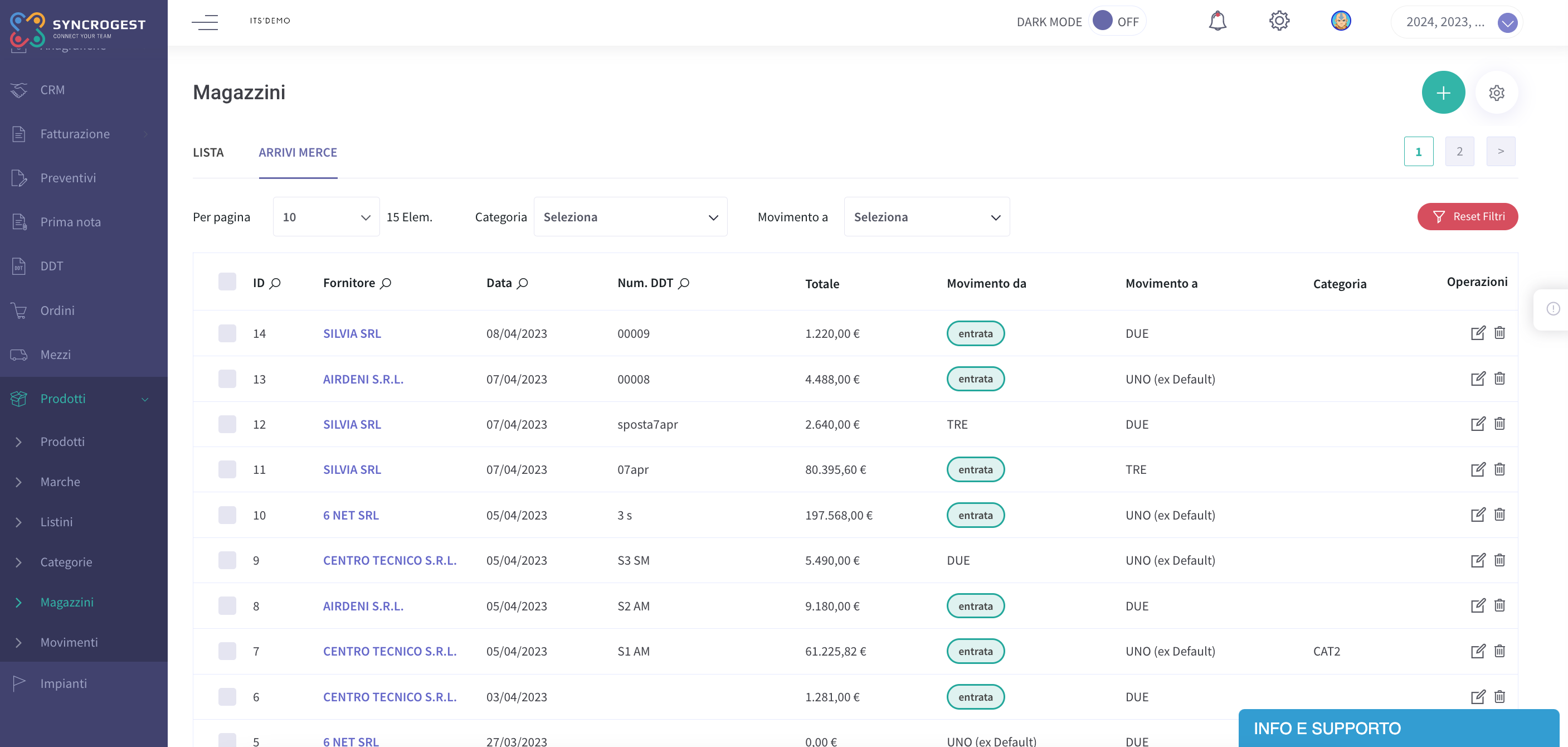Edit row 12 sposta7apr
Image resolution: width=1568 pixels, height=747 pixels.
(1478, 424)
